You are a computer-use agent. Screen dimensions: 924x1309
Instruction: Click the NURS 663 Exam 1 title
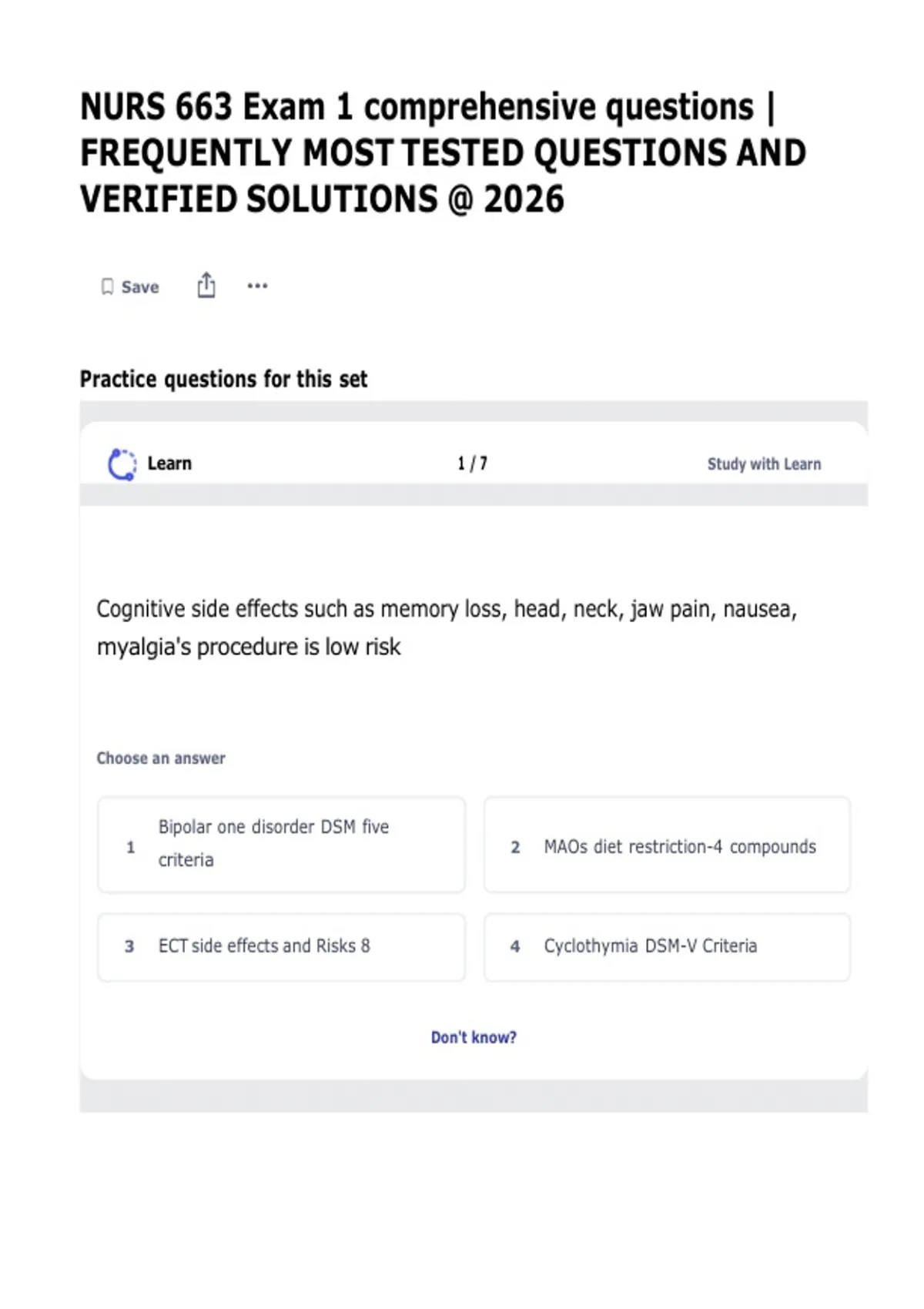tap(443, 152)
